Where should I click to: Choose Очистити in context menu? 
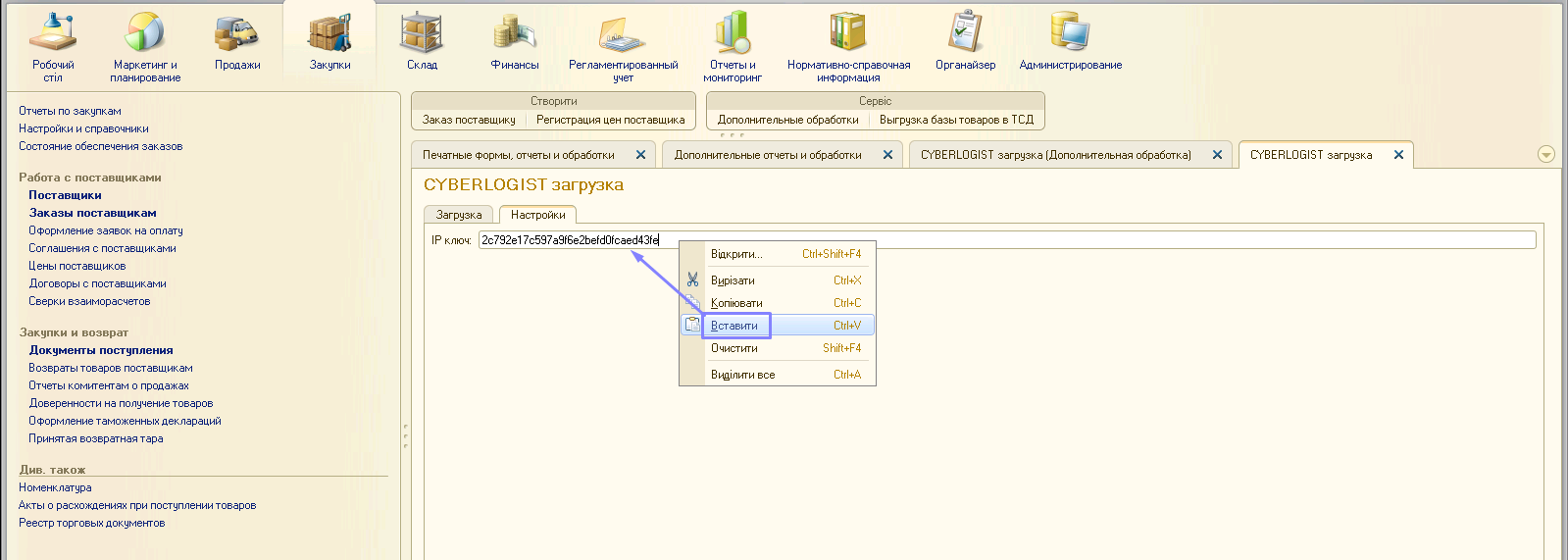778,348
